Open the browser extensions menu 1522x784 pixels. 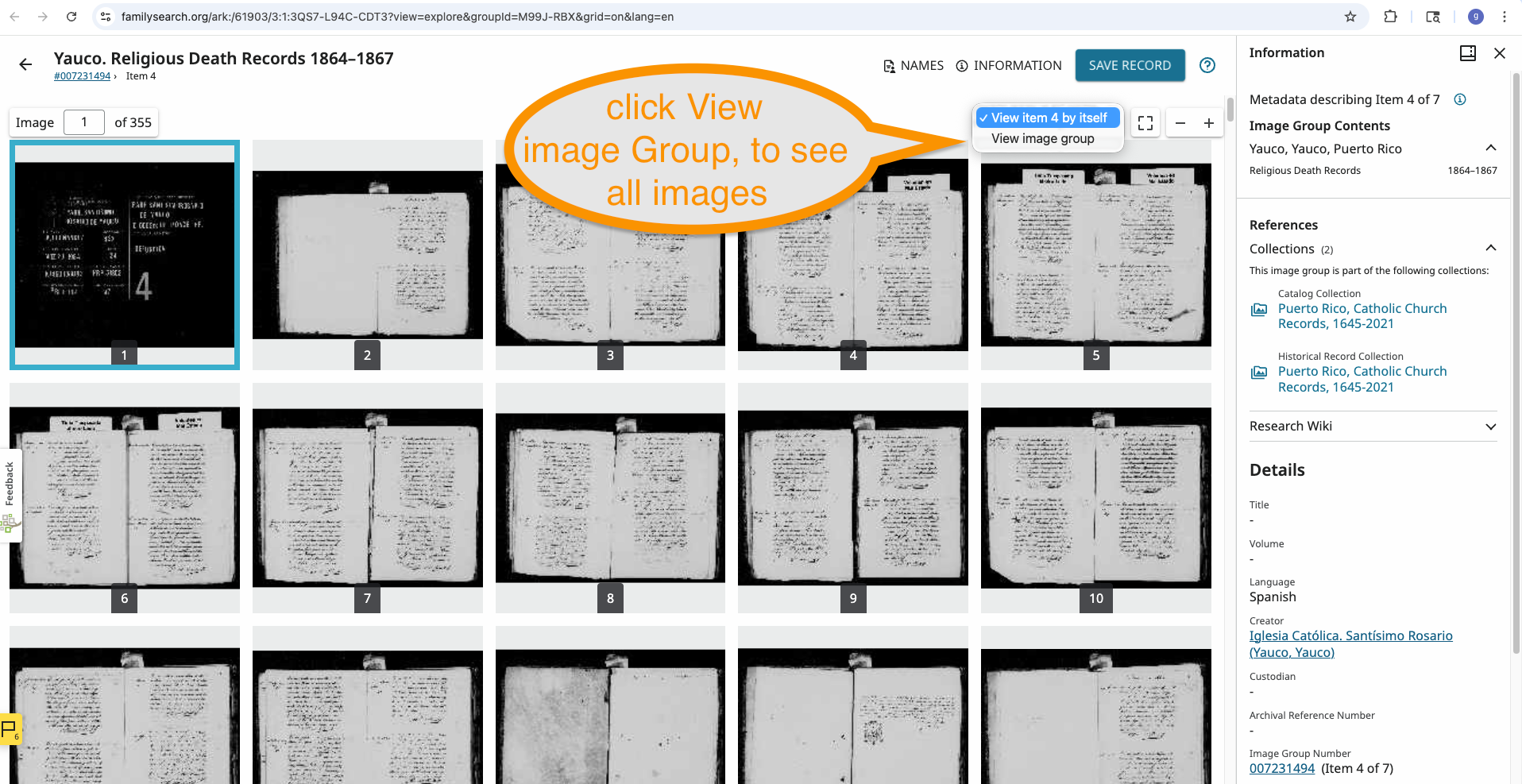pyautogui.click(x=1390, y=17)
